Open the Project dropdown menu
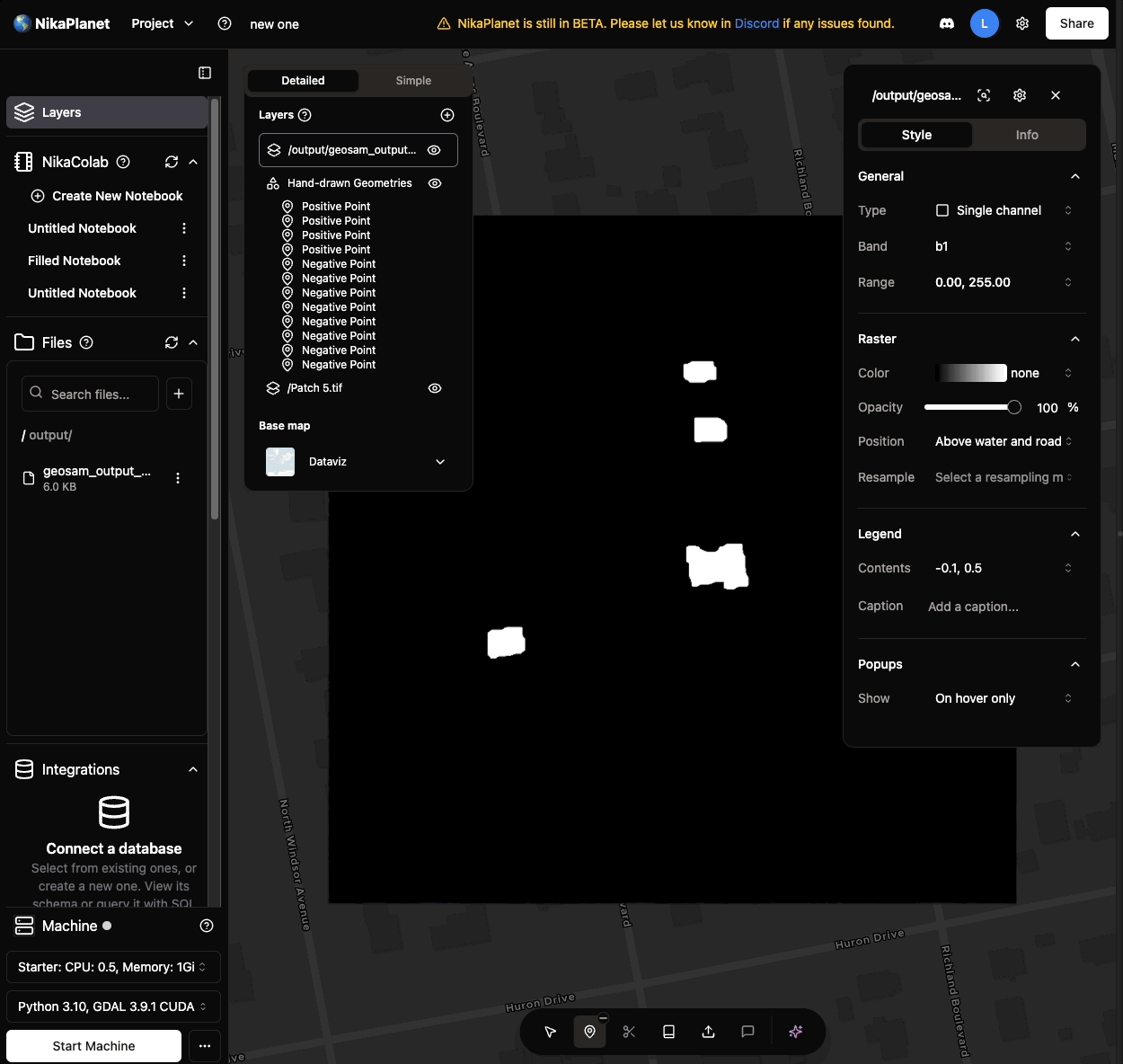Image resolution: width=1123 pixels, height=1064 pixels. pyautogui.click(x=162, y=23)
